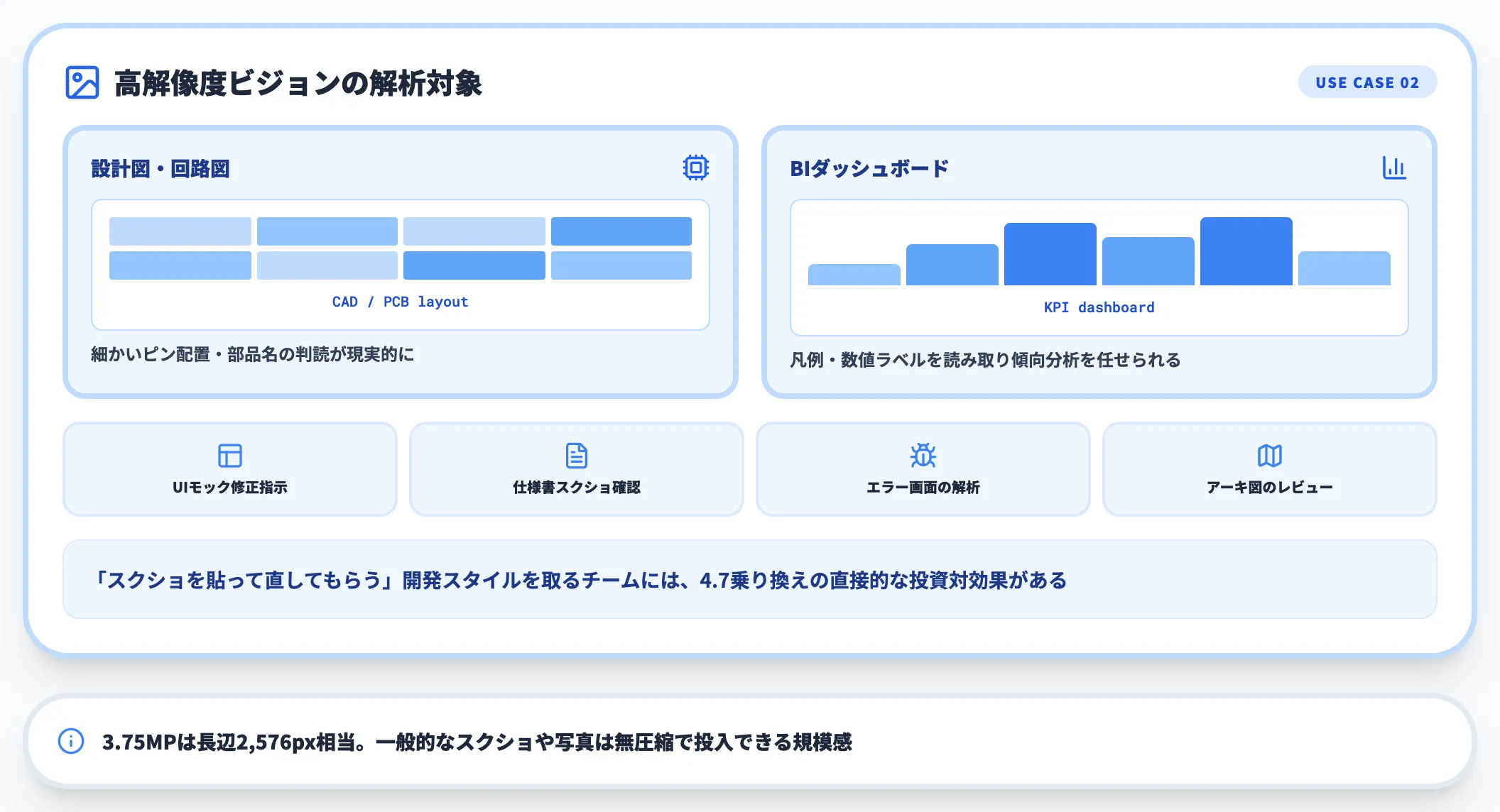Viewport: 1500px width, 812px height.
Task: Click the 仕様書スクショ確認 card
Action: tap(575, 469)
